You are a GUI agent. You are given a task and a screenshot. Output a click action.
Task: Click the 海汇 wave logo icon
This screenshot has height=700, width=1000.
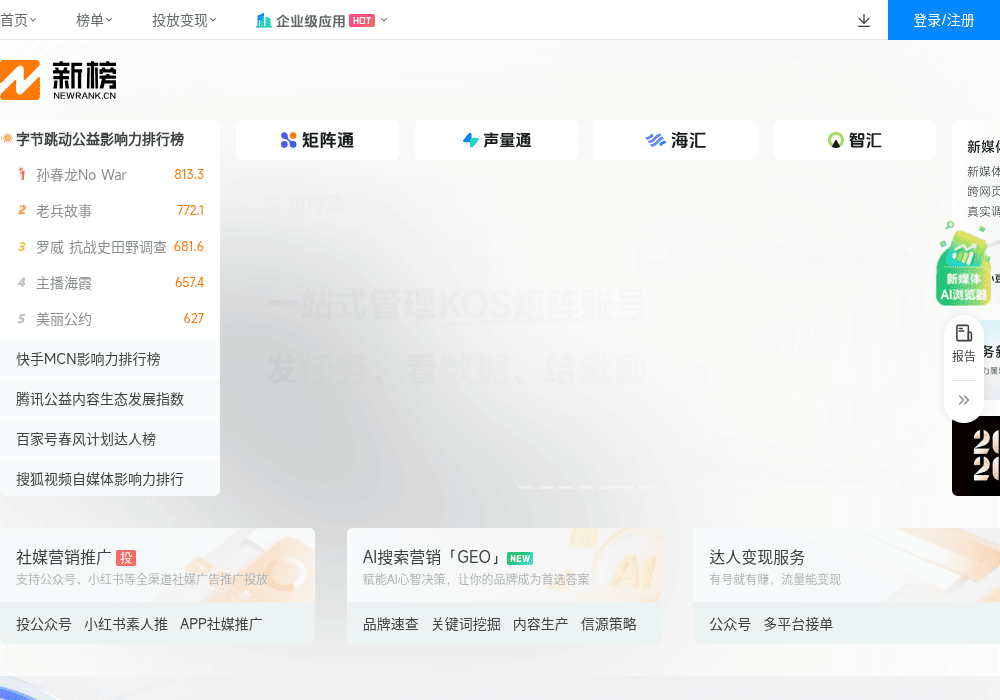[655, 140]
